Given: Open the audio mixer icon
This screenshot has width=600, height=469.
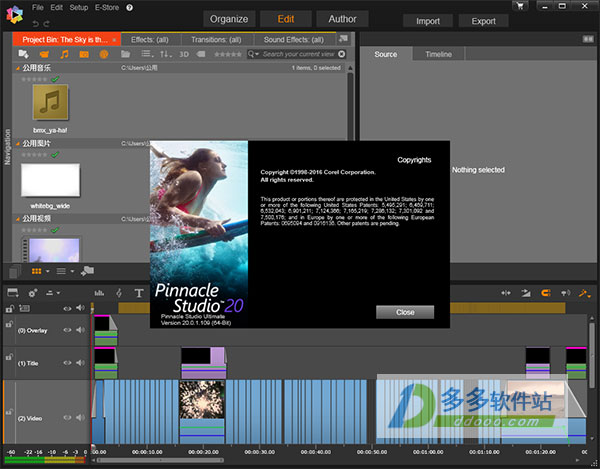Looking at the screenshot, I should tap(99, 293).
